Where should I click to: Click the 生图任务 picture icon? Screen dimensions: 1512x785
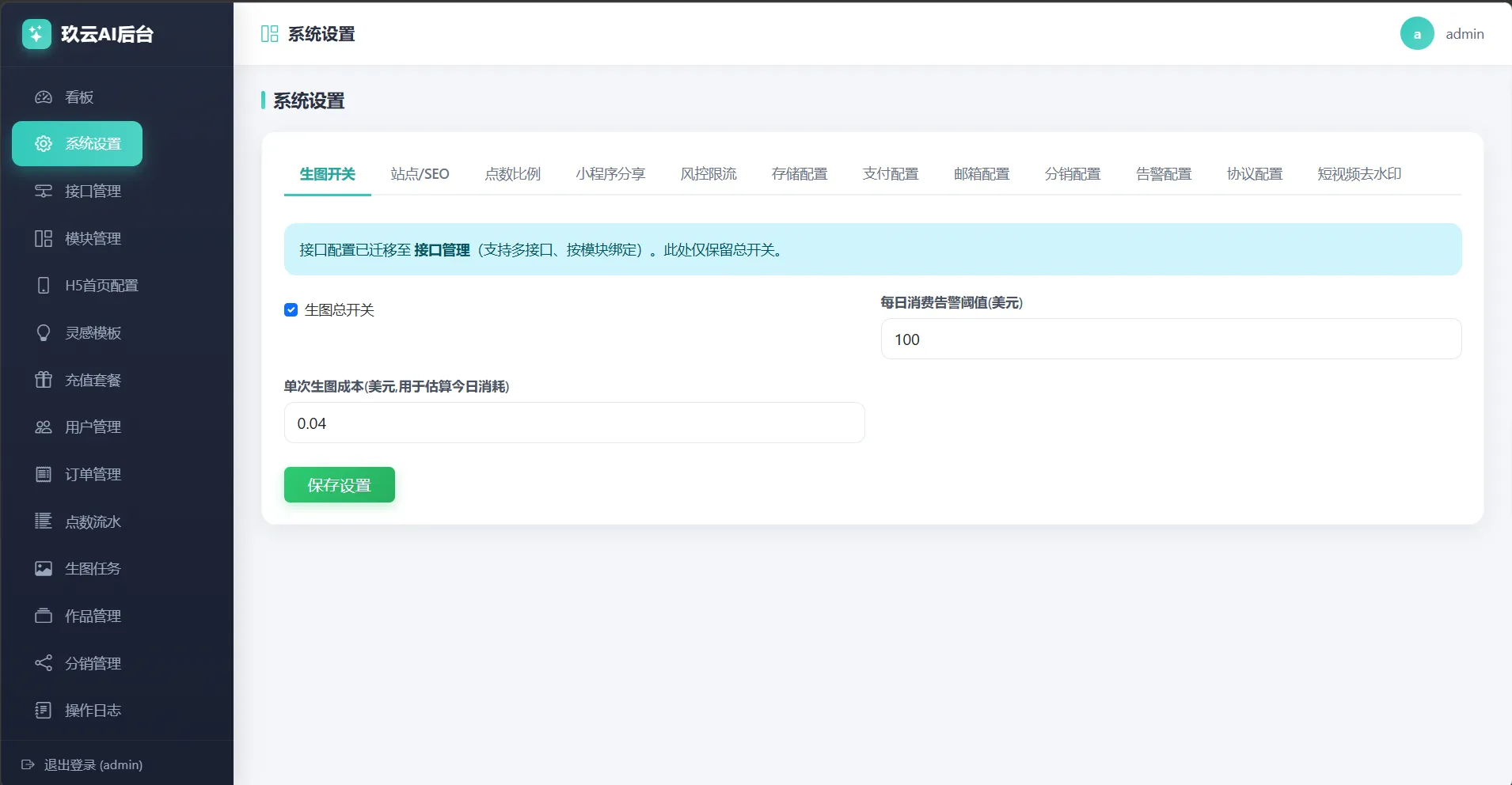point(44,568)
